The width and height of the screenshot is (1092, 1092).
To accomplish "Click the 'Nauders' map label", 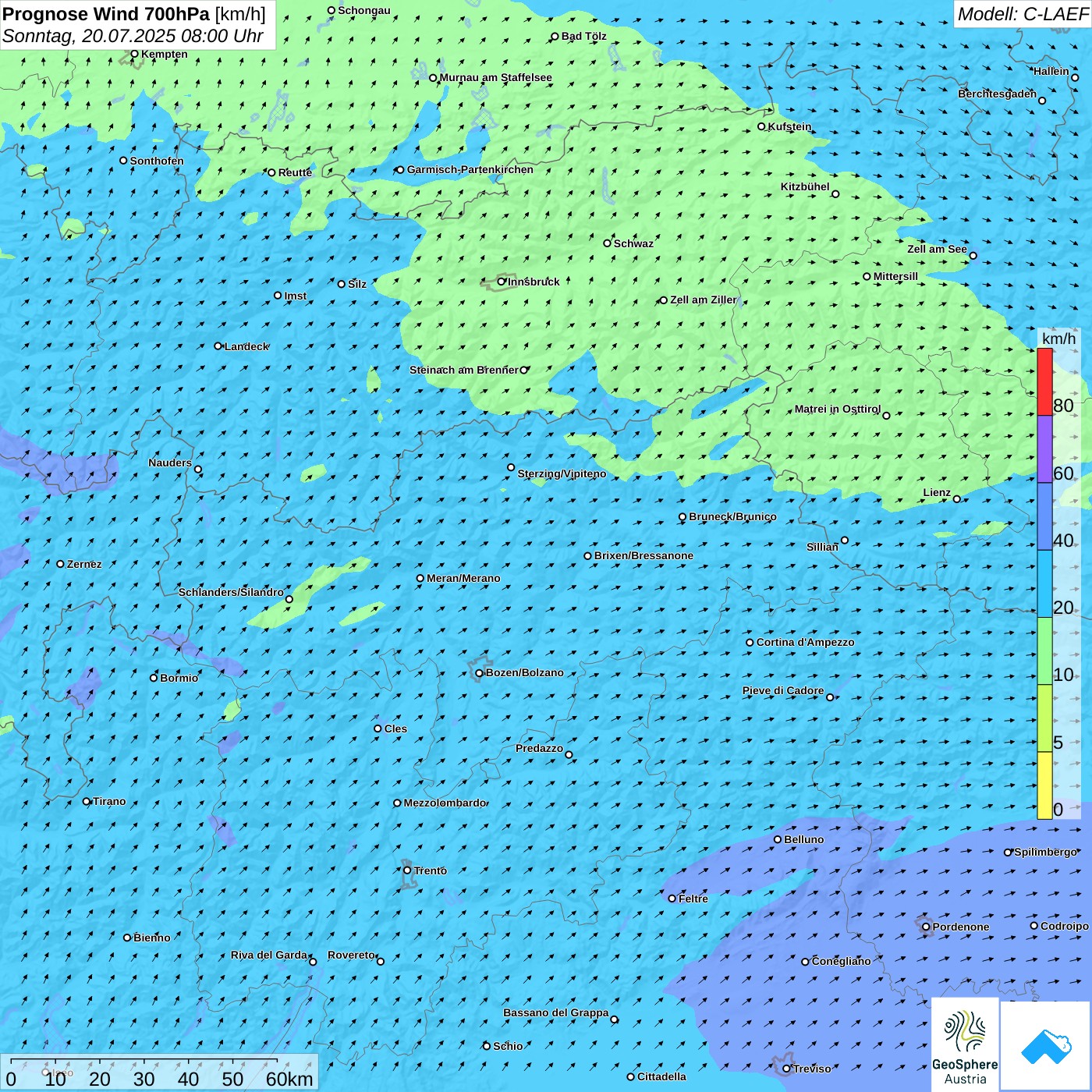I will pos(170,463).
